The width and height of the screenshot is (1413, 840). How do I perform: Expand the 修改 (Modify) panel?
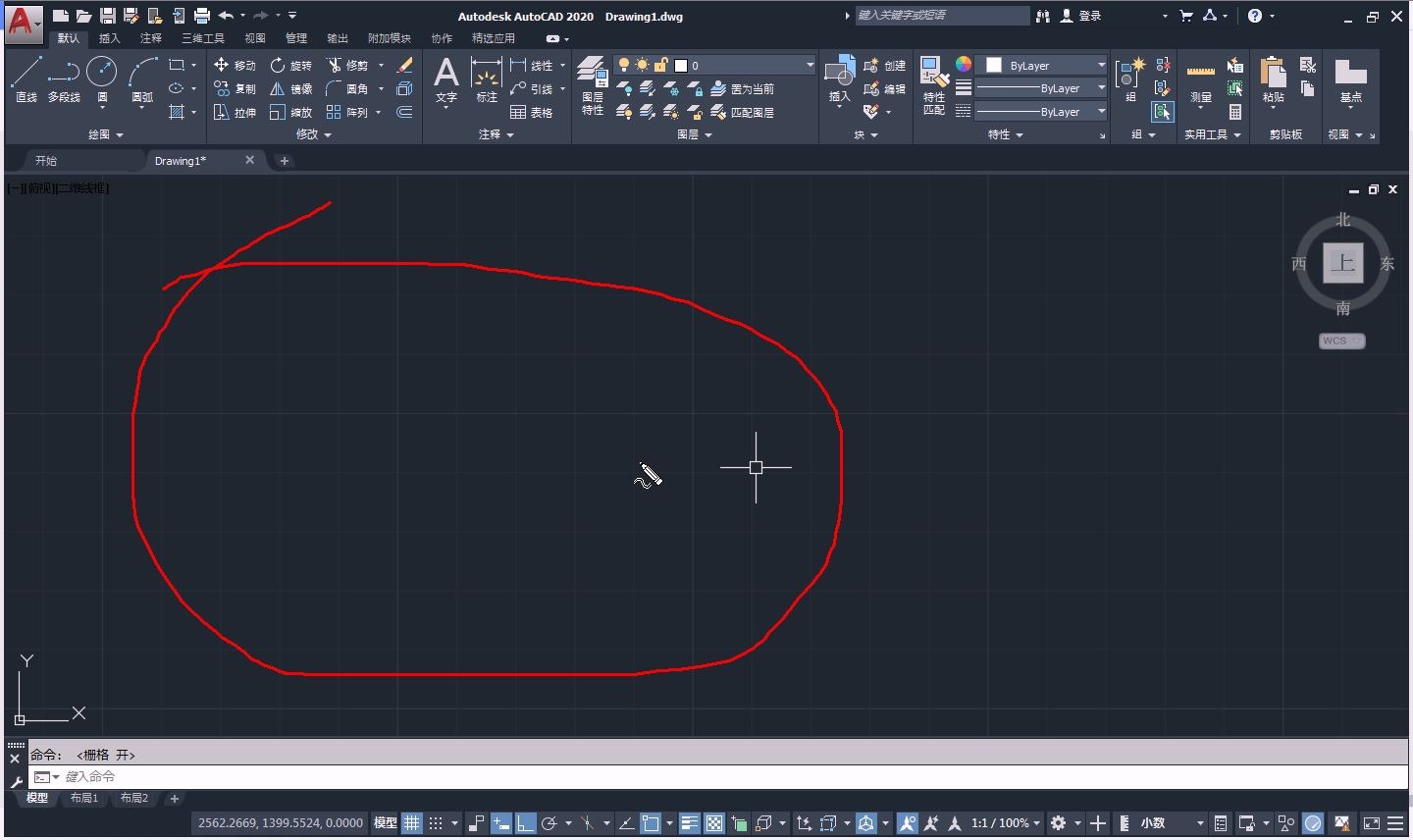pyautogui.click(x=314, y=134)
